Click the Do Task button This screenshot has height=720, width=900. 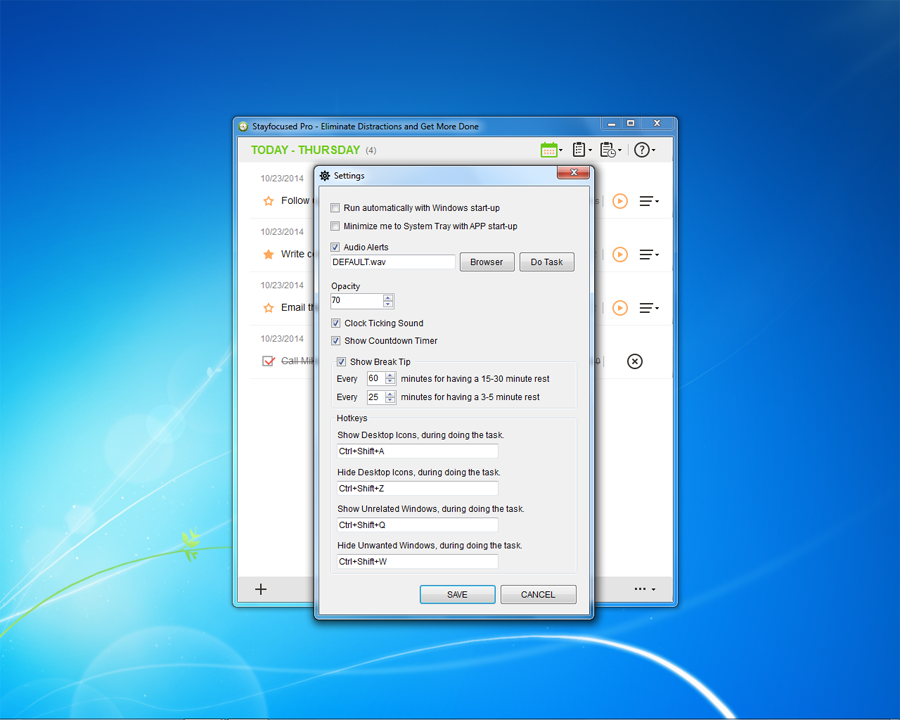[546, 262]
